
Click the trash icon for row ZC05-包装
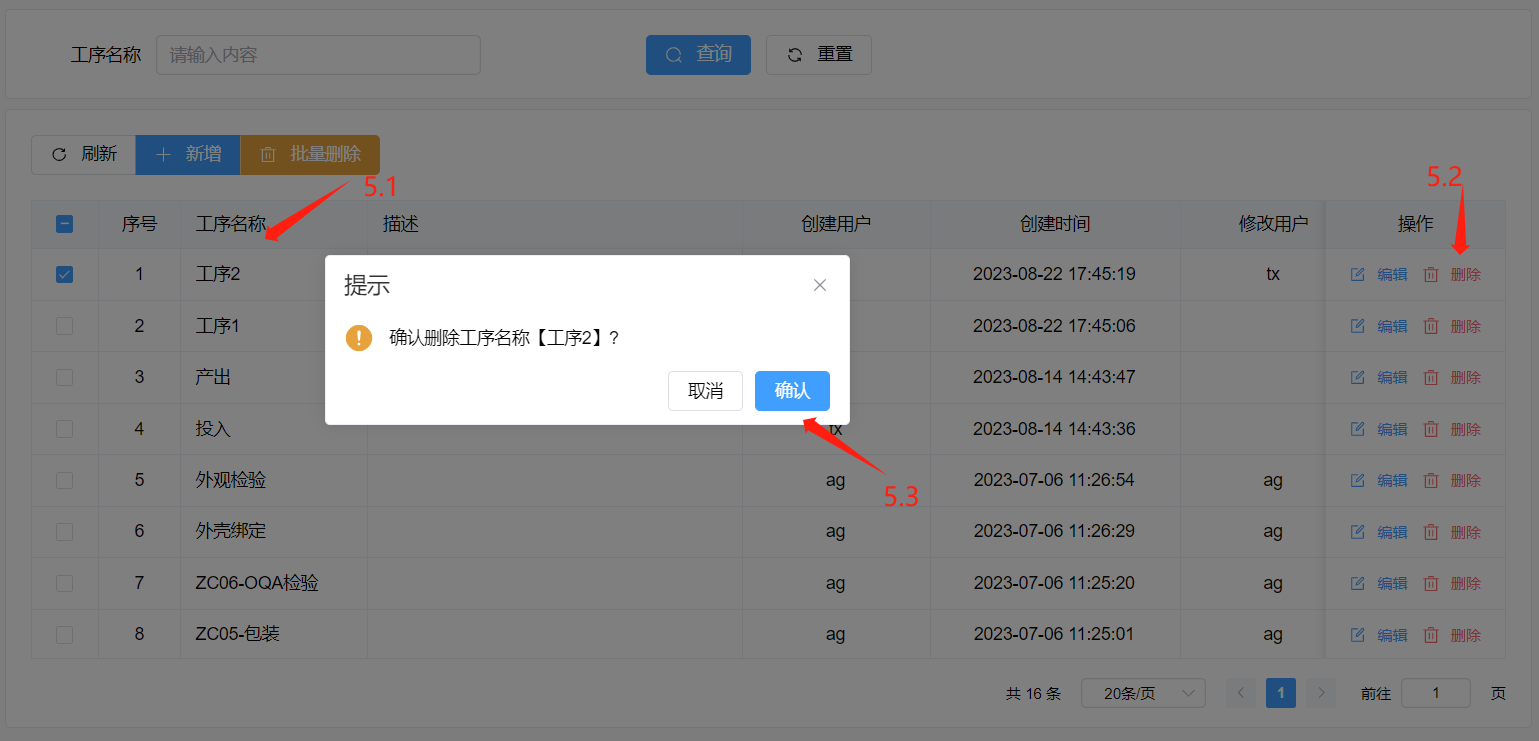coord(1430,635)
